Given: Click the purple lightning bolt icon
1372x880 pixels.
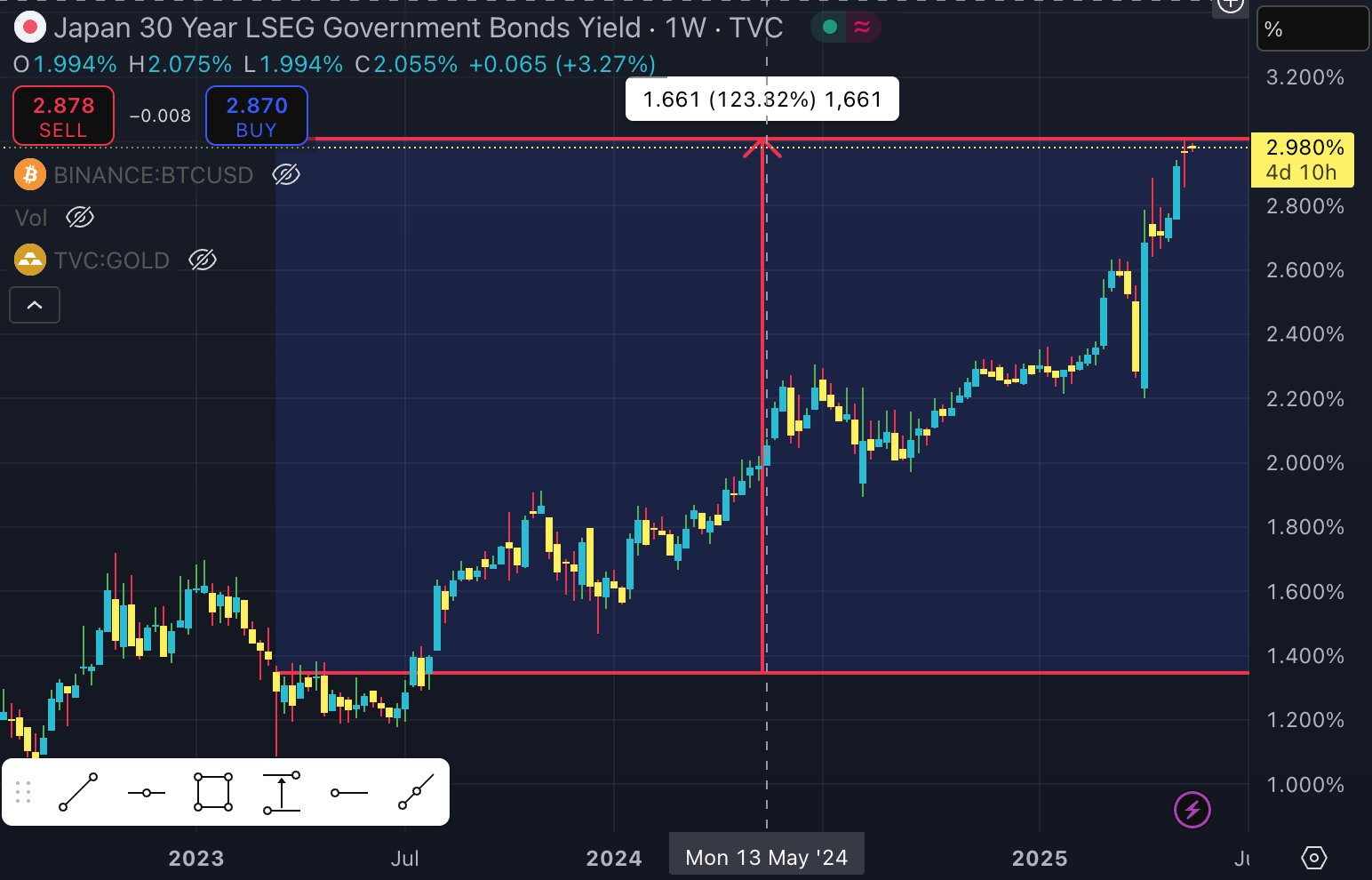Looking at the screenshot, I should pos(1192,810).
